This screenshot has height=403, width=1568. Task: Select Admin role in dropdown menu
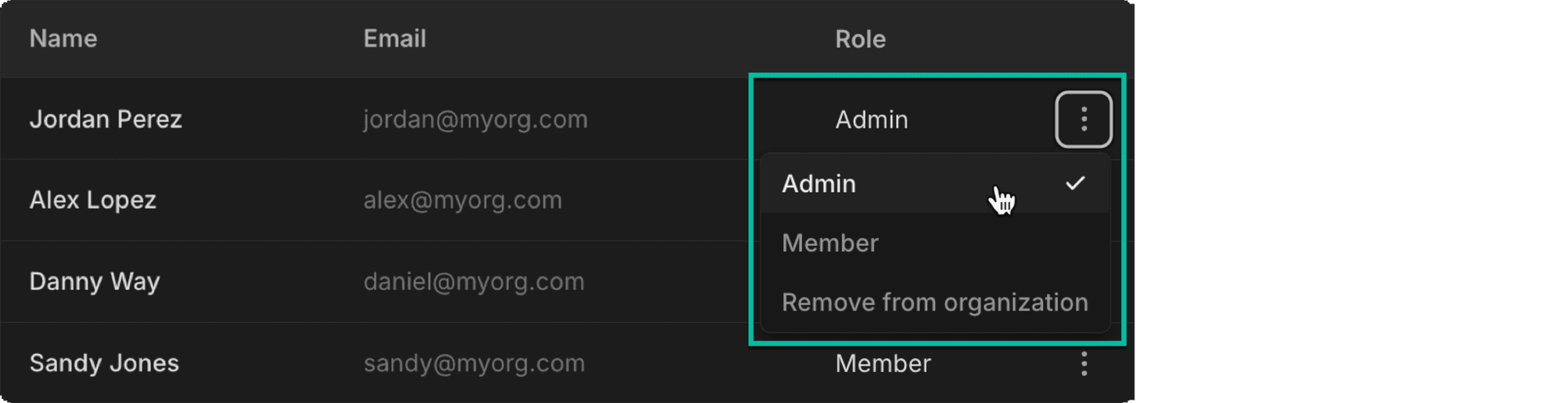point(819,184)
